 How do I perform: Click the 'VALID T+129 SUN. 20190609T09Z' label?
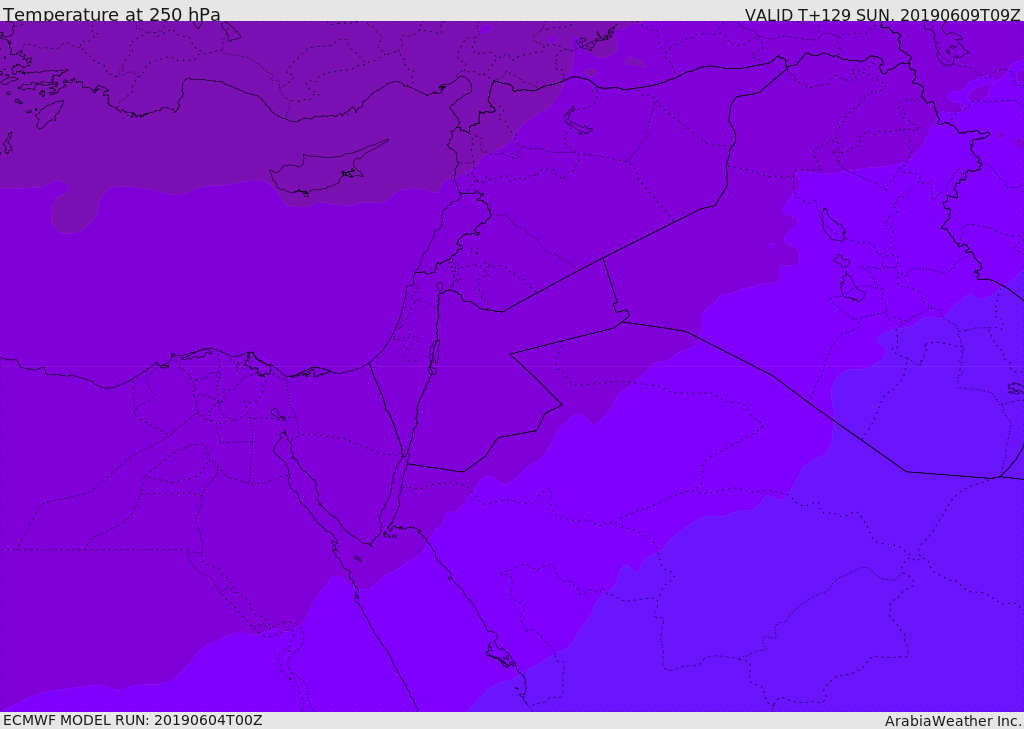(882, 15)
